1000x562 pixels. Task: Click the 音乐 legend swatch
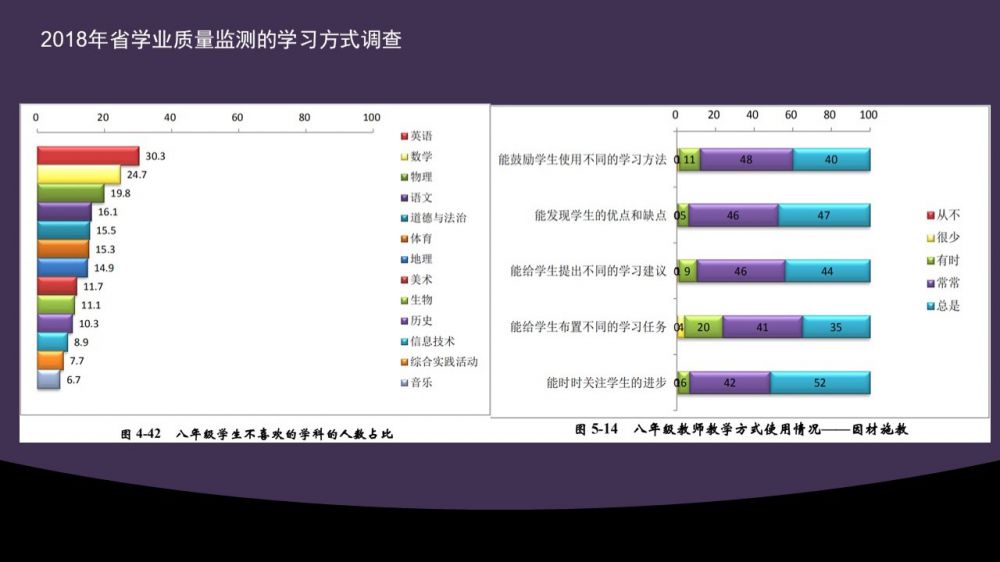(403, 383)
